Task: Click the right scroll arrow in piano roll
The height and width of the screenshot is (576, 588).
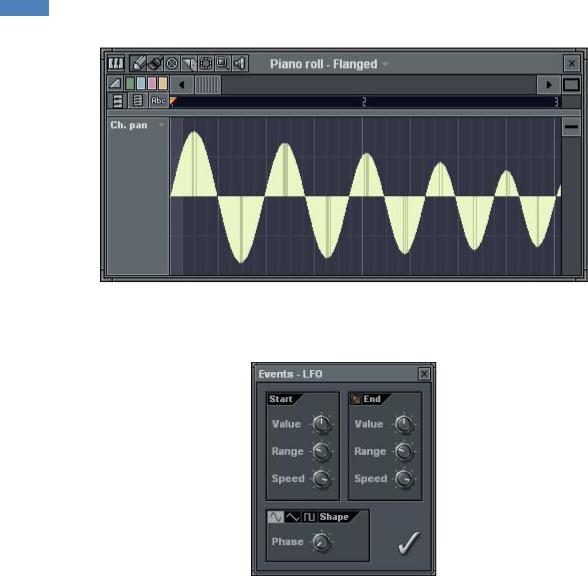Action: click(549, 85)
